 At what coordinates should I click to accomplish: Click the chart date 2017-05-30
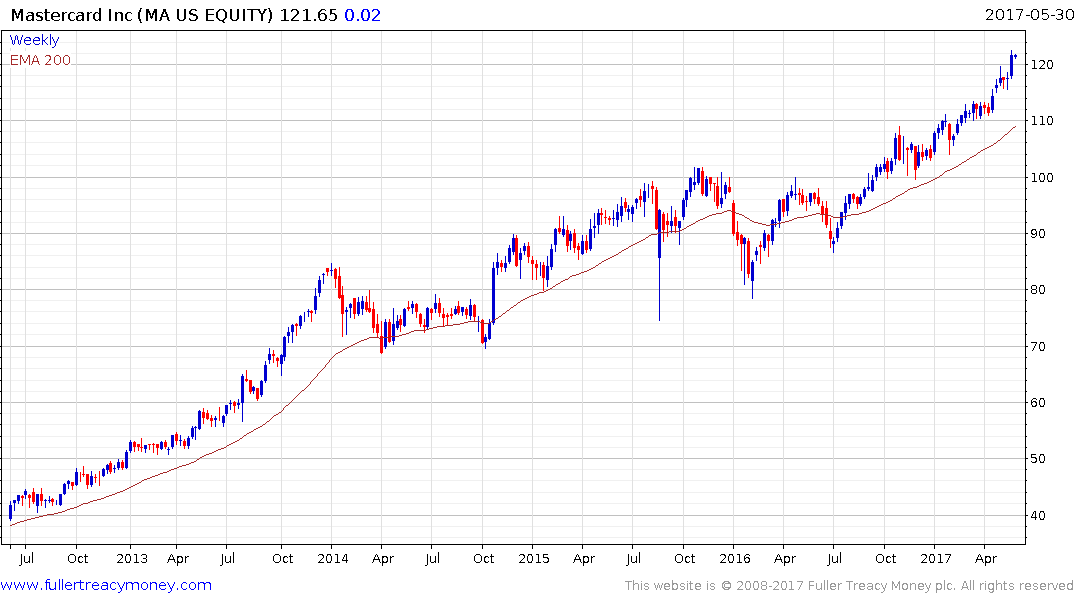point(1029,14)
